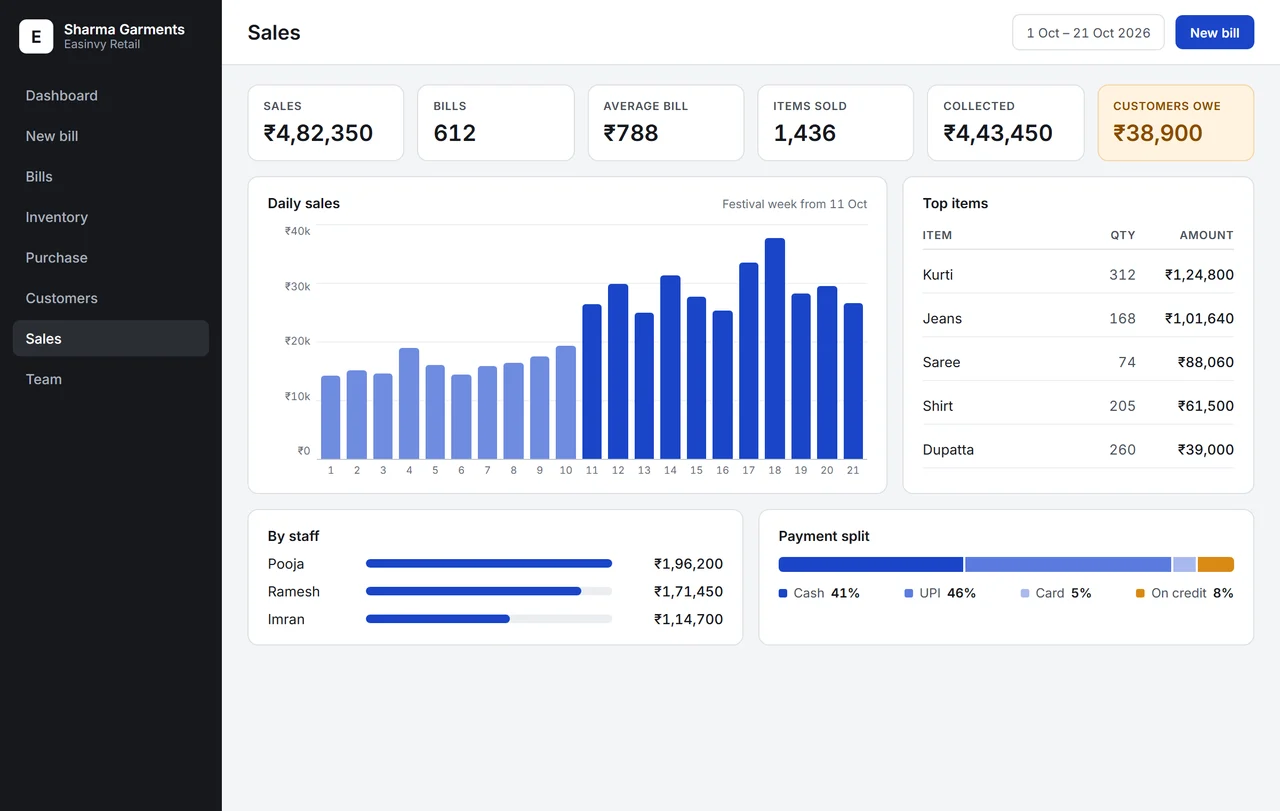The width and height of the screenshot is (1280, 811).
Task: Click Imran's sales progress bar
Action: [489, 619]
